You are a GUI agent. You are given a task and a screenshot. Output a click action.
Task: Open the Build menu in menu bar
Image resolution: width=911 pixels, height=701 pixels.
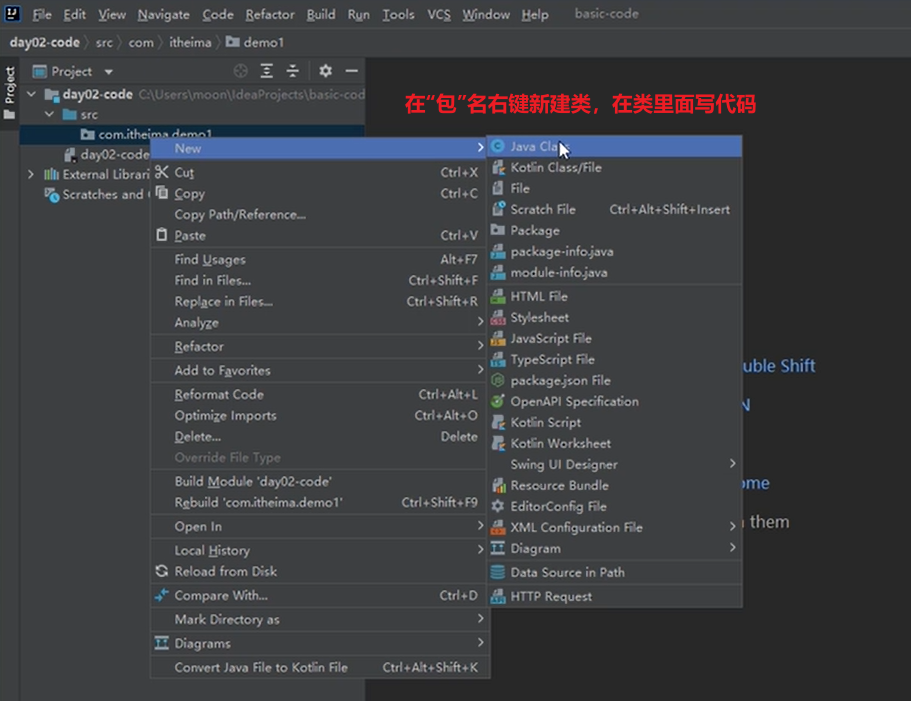321,15
